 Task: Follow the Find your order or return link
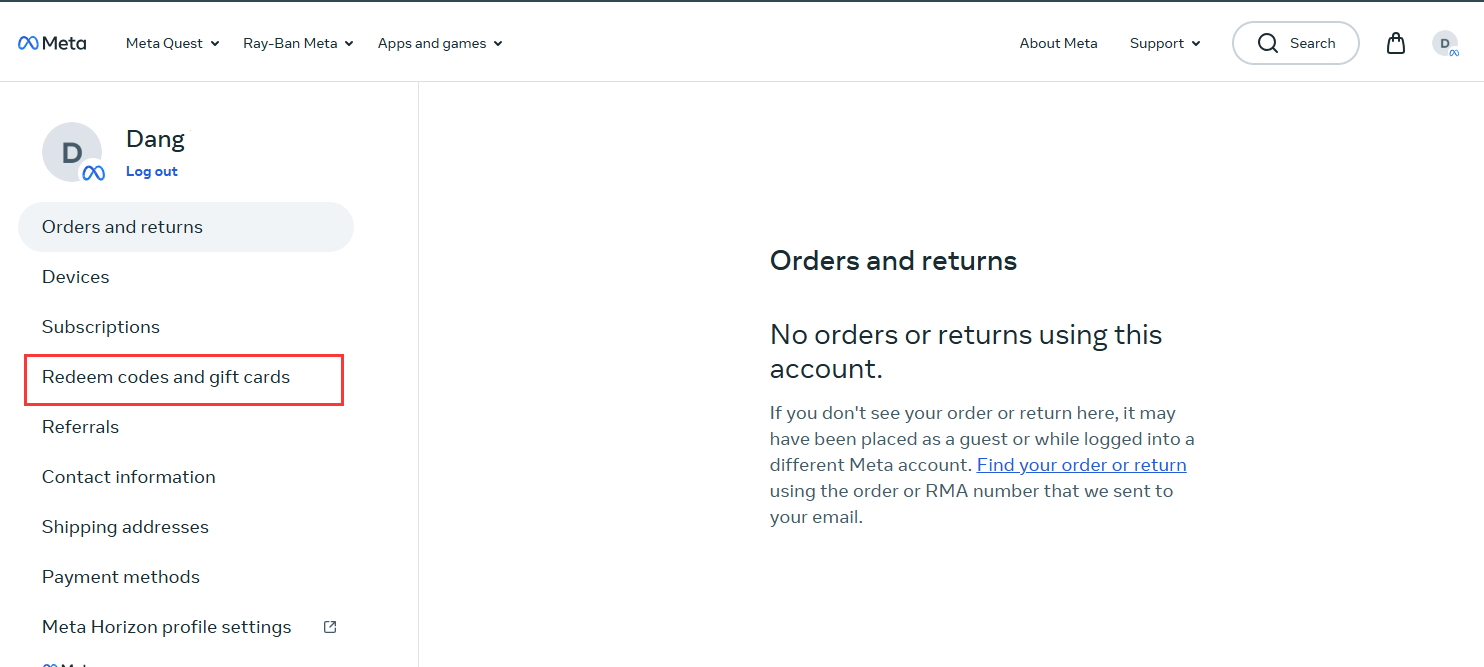1081,465
